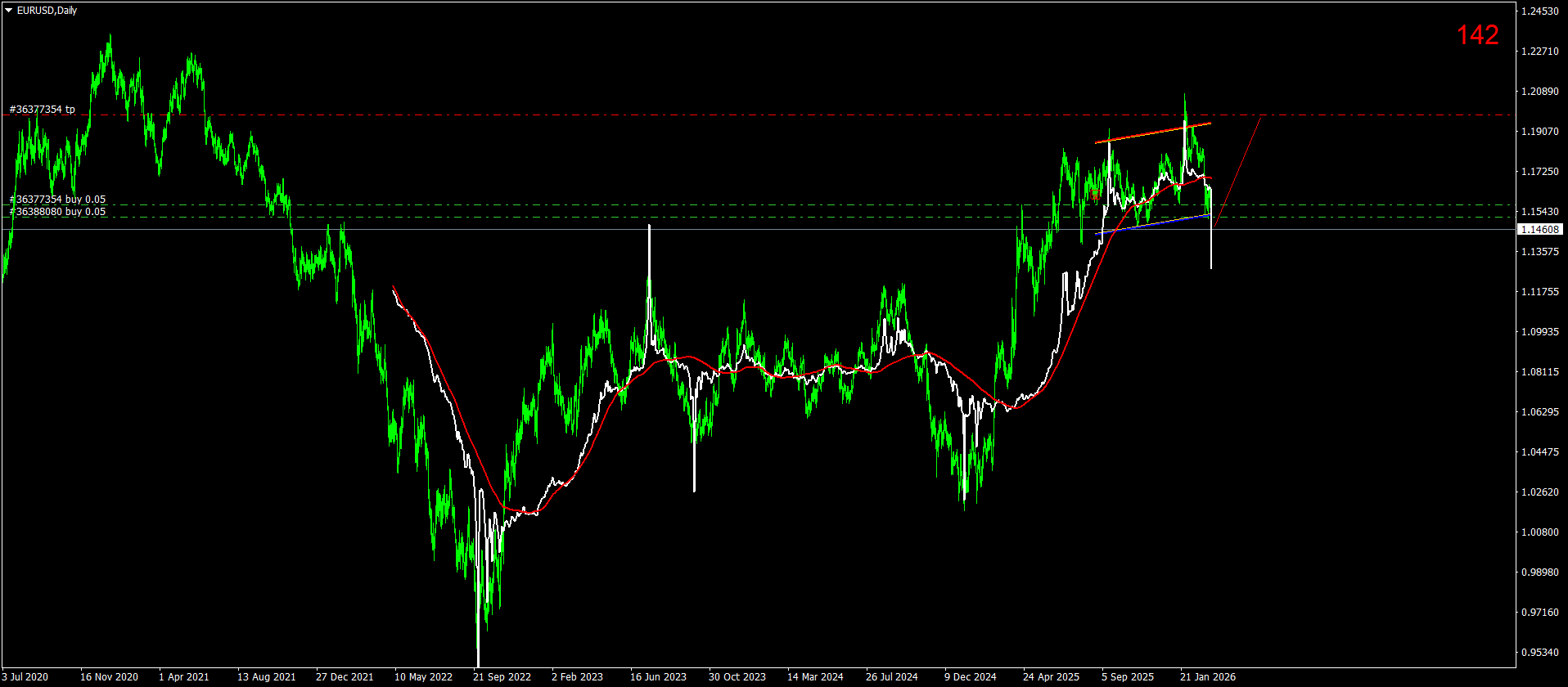Click the 0.95340 price scale label

pyautogui.click(x=1539, y=653)
